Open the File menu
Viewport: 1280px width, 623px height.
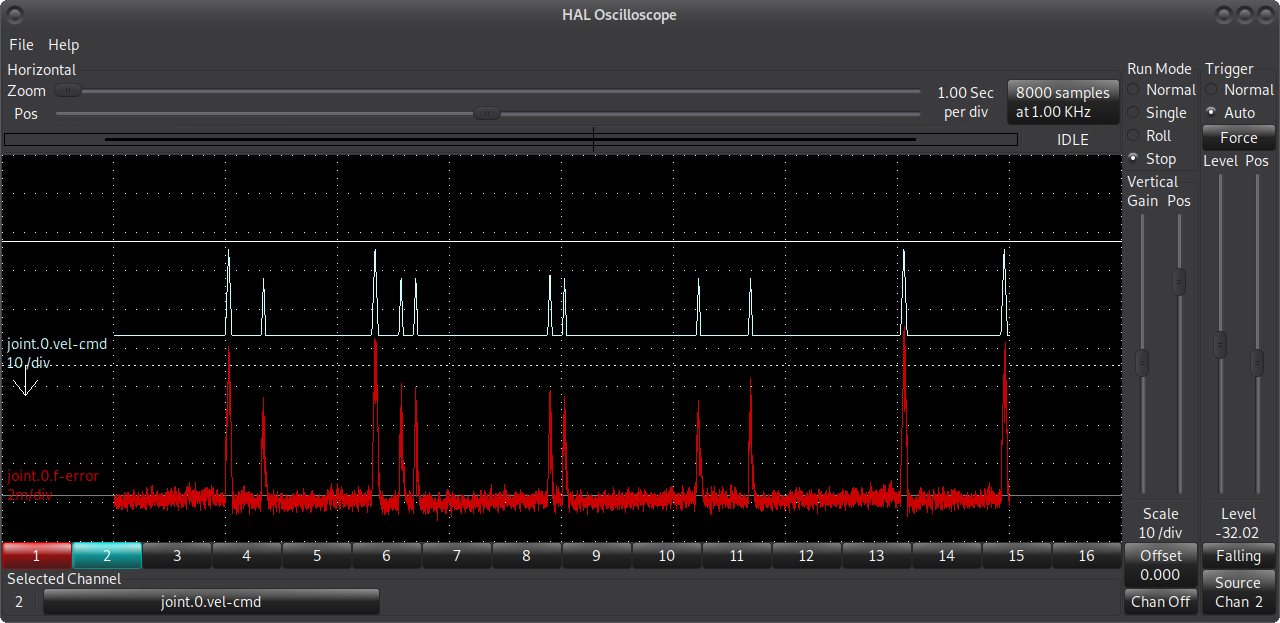21,45
